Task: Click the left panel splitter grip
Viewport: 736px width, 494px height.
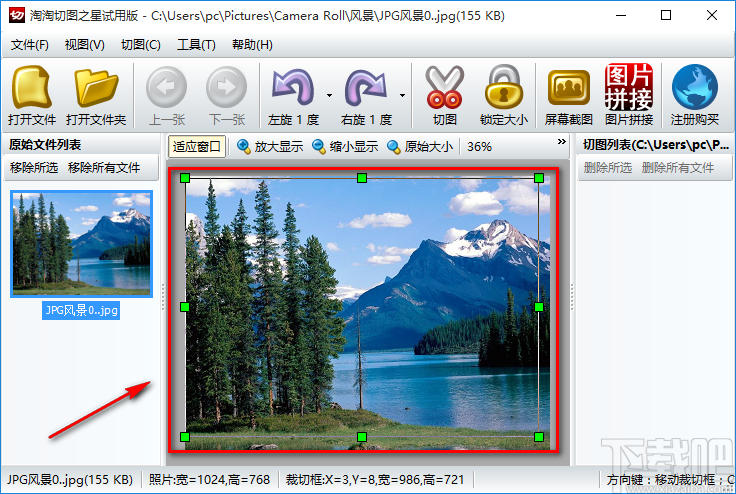Action: pyautogui.click(x=163, y=297)
